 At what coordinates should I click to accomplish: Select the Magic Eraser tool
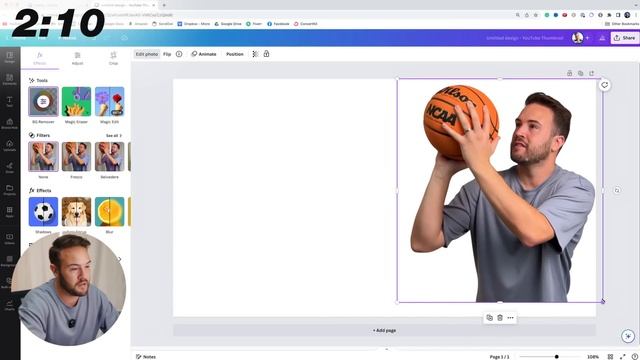click(x=76, y=101)
